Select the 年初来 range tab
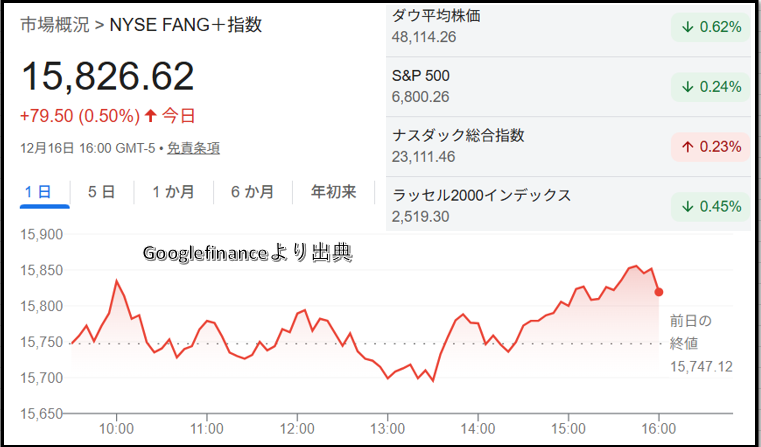This screenshot has width=761, height=447. pyautogui.click(x=333, y=192)
